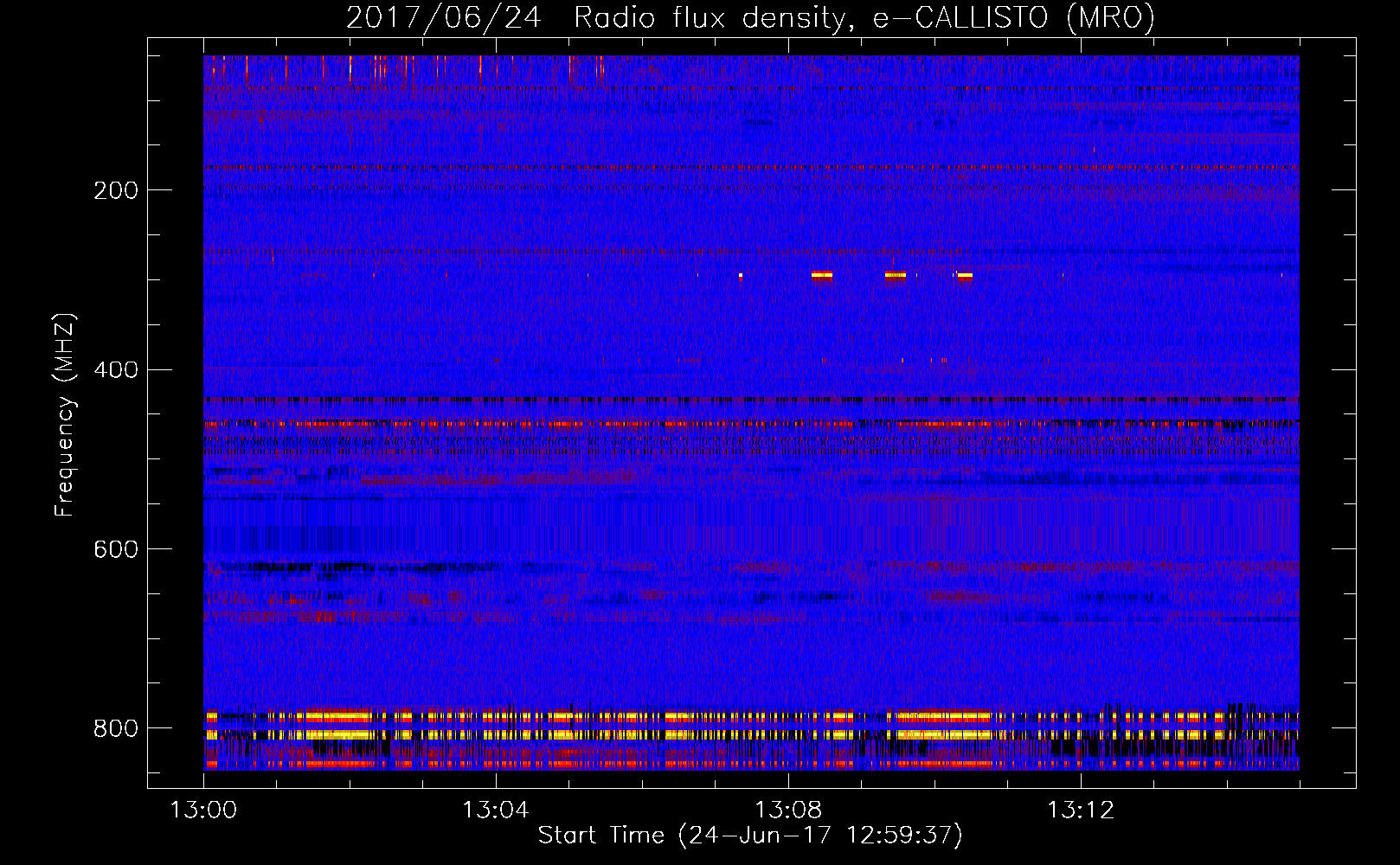1400x865 pixels.
Task: Click the '200' frequency tick label
Action: [115, 190]
